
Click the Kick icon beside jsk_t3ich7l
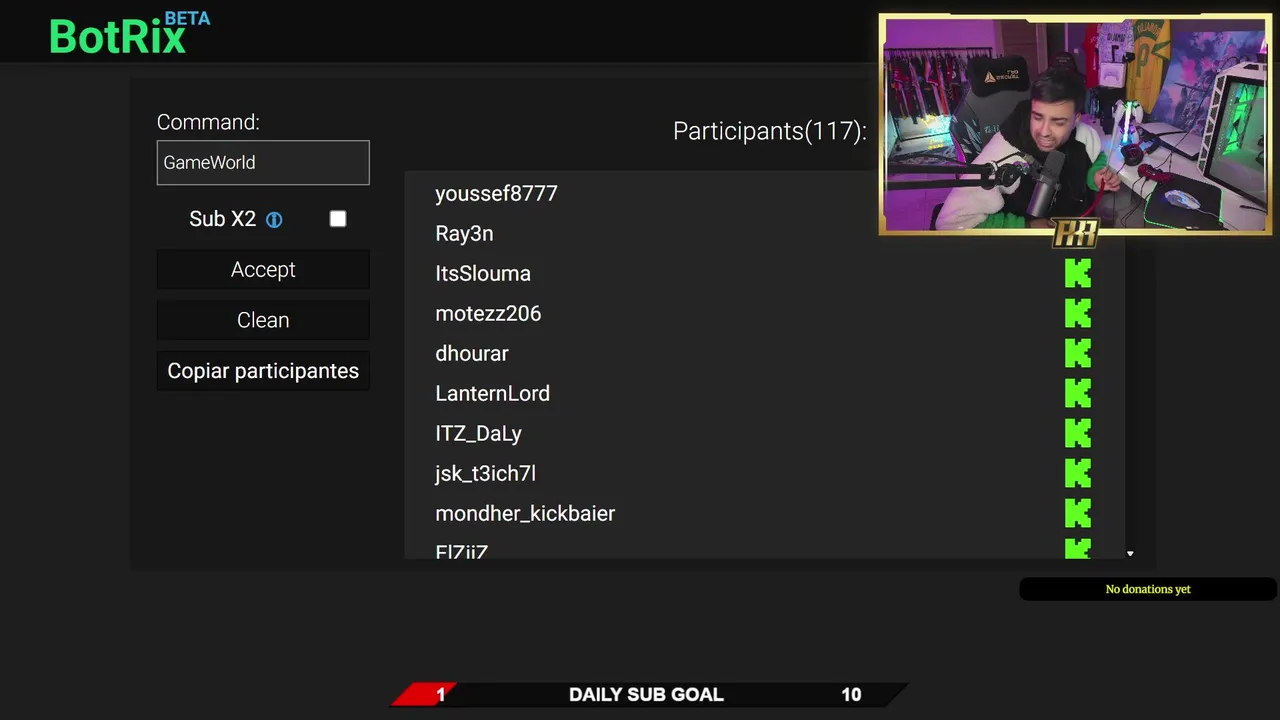pos(1077,473)
